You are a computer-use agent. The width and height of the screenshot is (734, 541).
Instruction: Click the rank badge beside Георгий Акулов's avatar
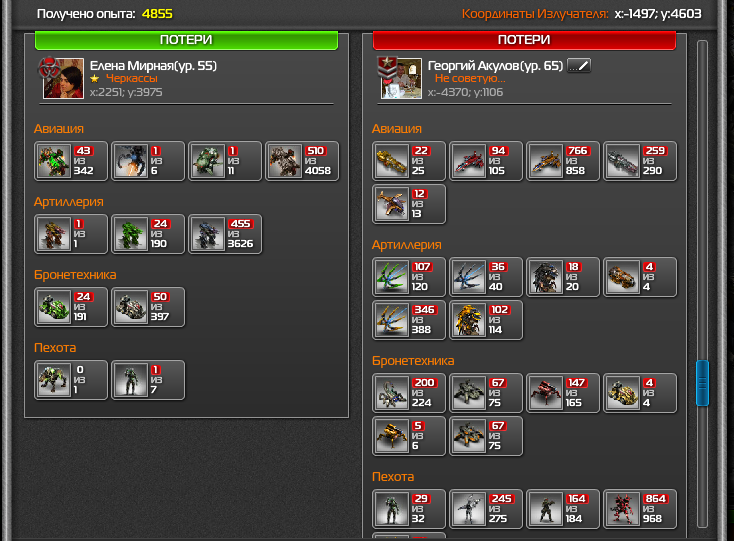pyautogui.click(x=387, y=68)
